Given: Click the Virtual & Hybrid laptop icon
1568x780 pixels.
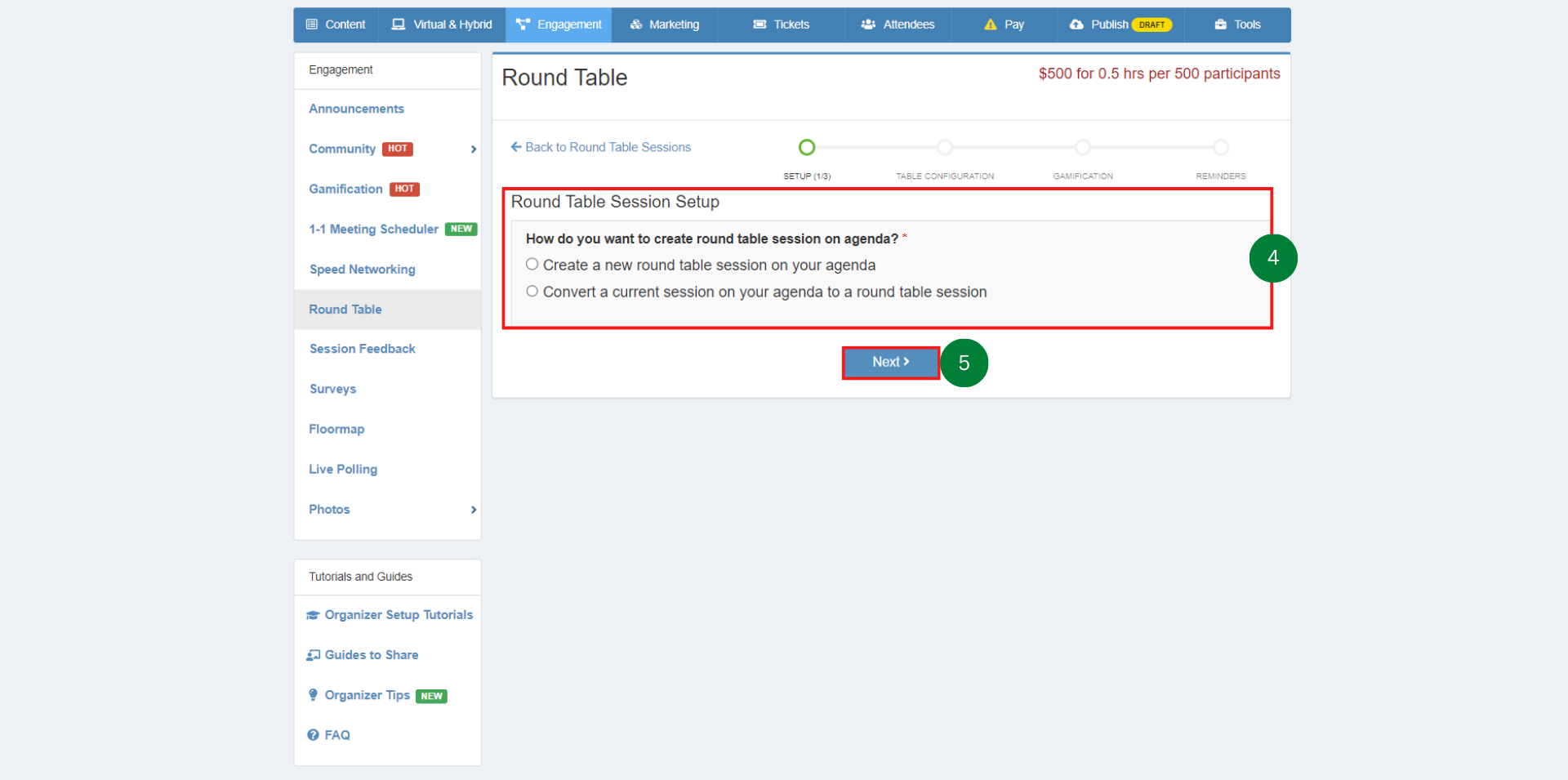Looking at the screenshot, I should pyautogui.click(x=399, y=25).
